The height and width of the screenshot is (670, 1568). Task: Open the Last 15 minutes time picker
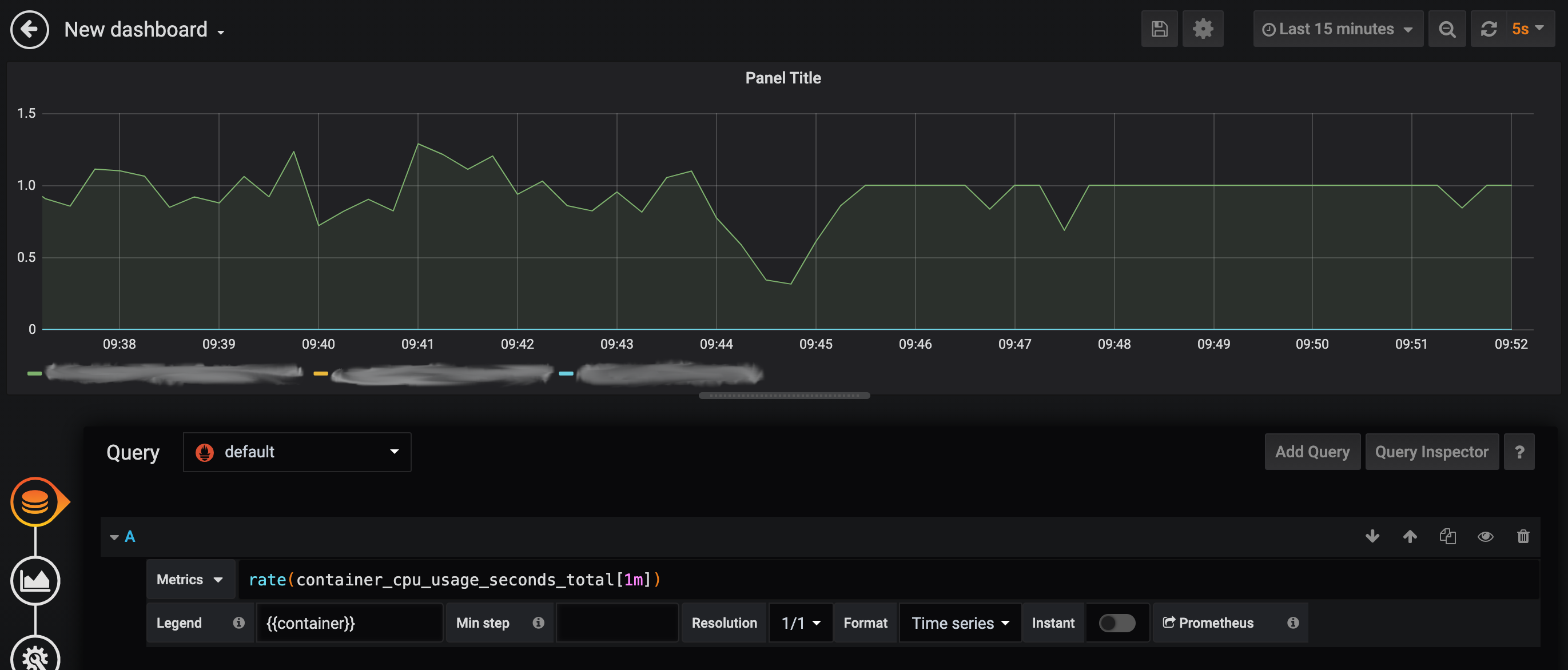[1338, 29]
